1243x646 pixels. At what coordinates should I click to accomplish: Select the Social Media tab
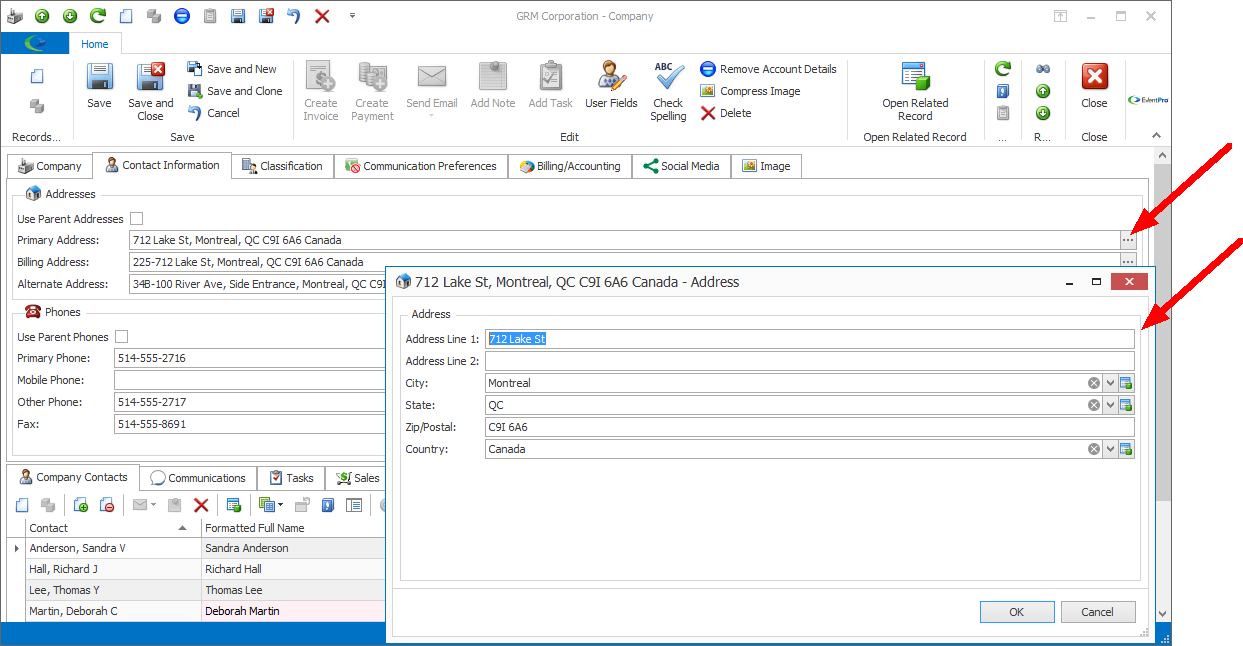pos(681,166)
